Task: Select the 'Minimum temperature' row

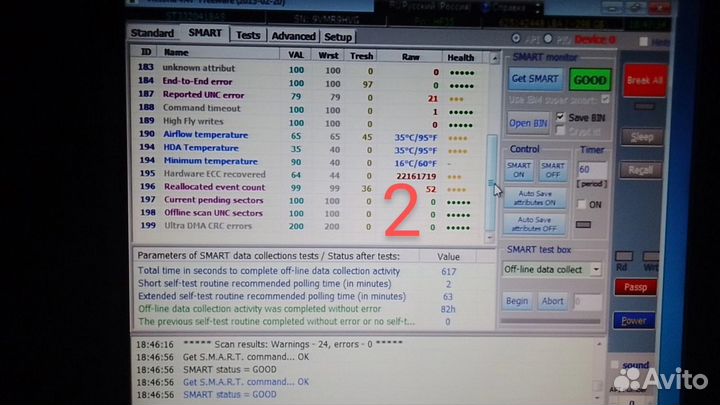Action: coord(307,162)
